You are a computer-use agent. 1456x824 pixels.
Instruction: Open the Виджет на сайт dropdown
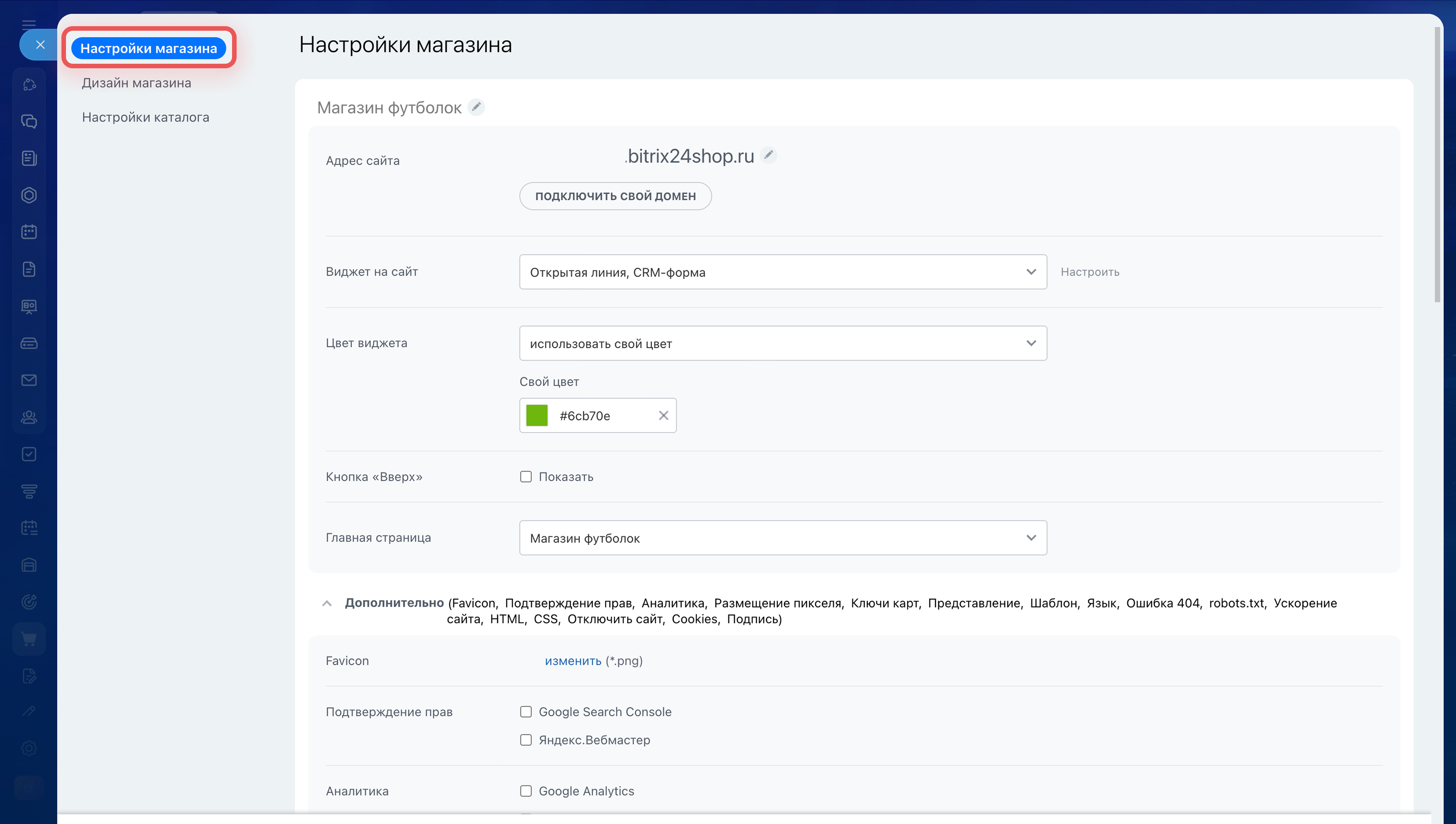(783, 272)
